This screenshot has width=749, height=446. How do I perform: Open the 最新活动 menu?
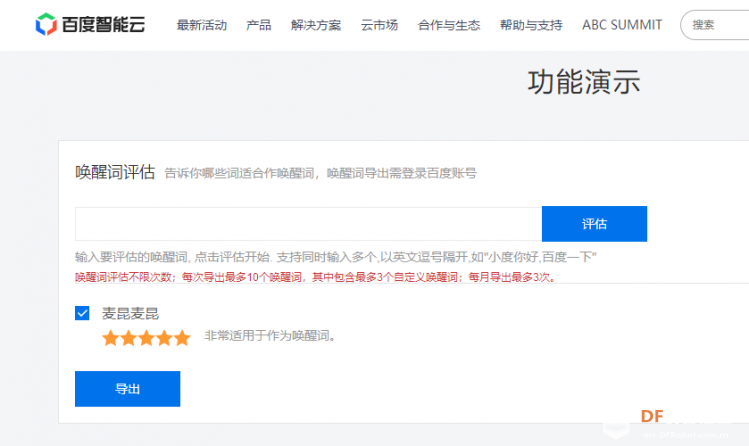coord(202,25)
